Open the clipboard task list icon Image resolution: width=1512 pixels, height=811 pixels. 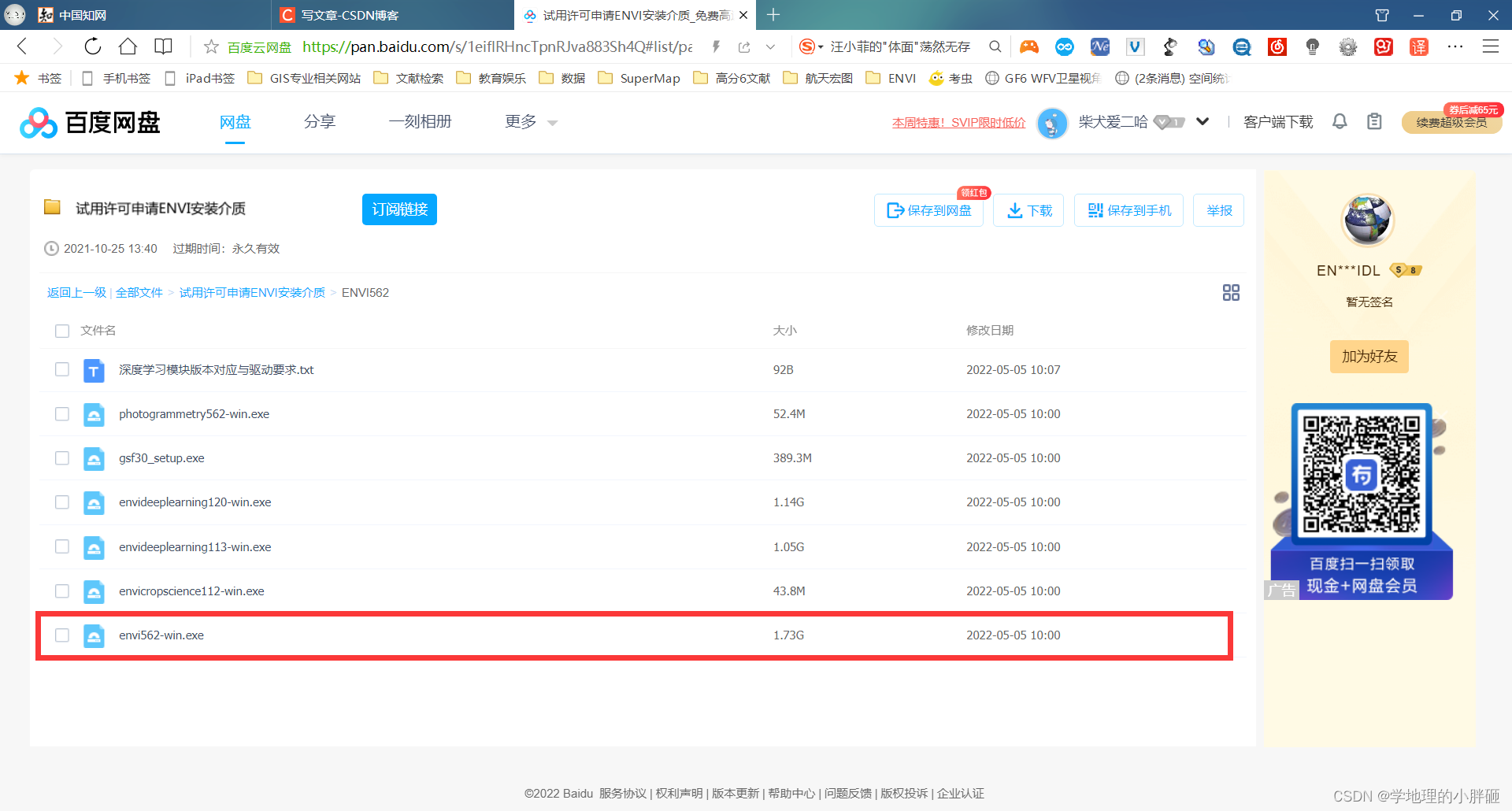(1374, 121)
